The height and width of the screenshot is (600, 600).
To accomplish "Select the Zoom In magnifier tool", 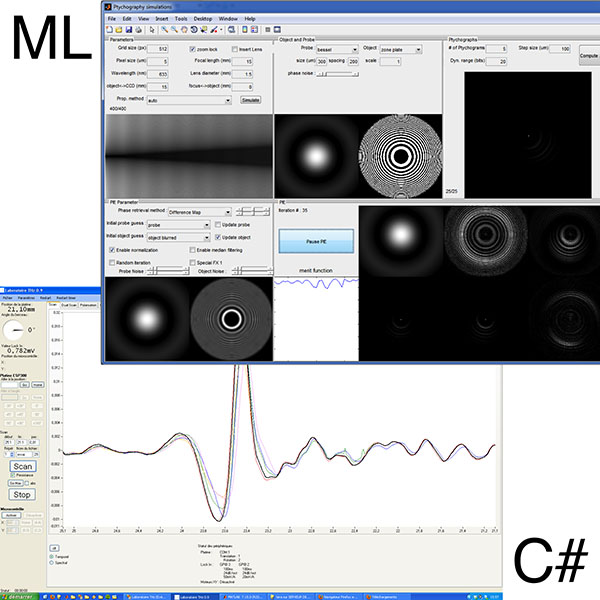I will click(165, 29).
